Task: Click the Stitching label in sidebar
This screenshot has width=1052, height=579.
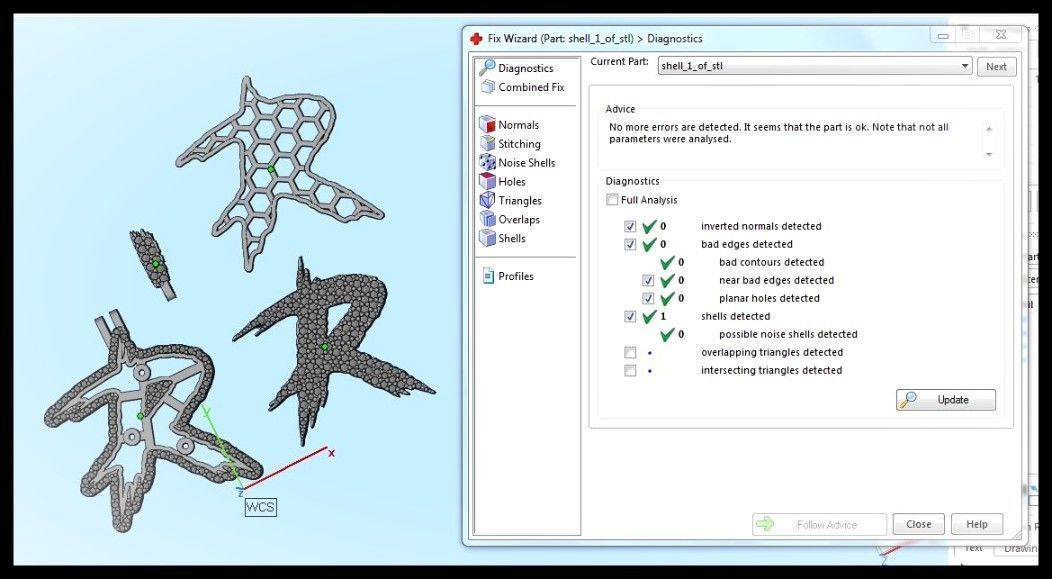Action: coord(519,144)
